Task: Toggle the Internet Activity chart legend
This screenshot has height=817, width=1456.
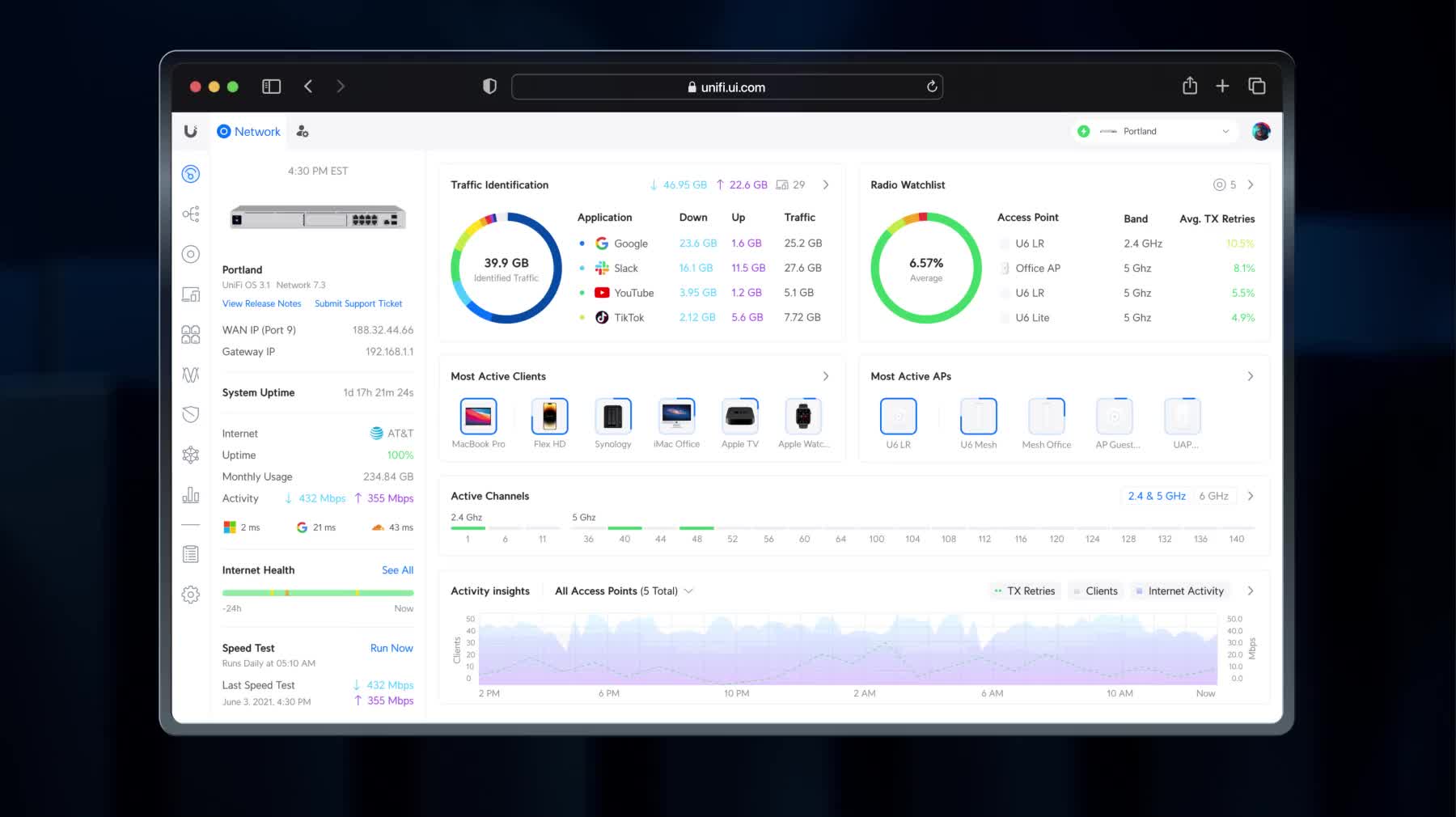Action: coord(1179,591)
